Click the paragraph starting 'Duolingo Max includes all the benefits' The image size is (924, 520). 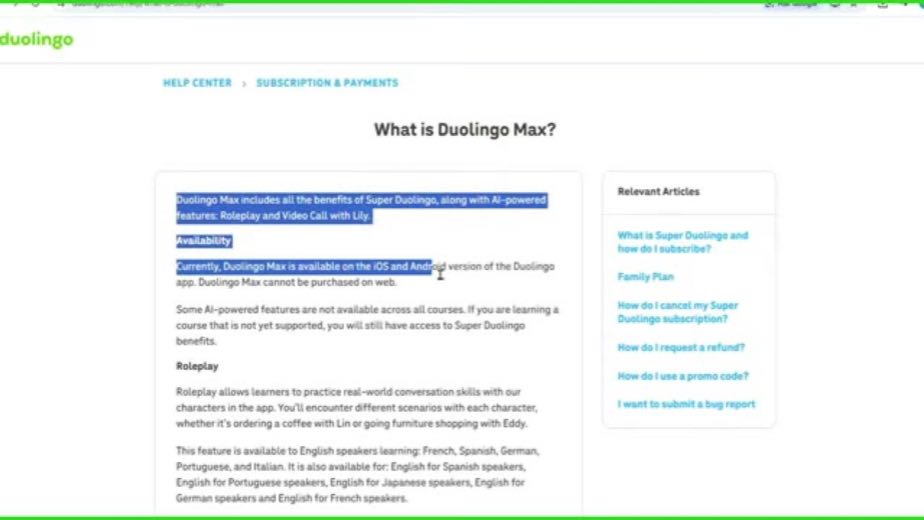pyautogui.click(x=361, y=208)
